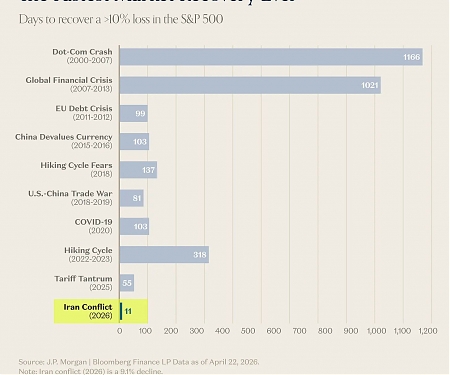Screen dimensions: 450x375
Task: Click the Global Financial Crisis bar 1021
Action: [250, 85]
